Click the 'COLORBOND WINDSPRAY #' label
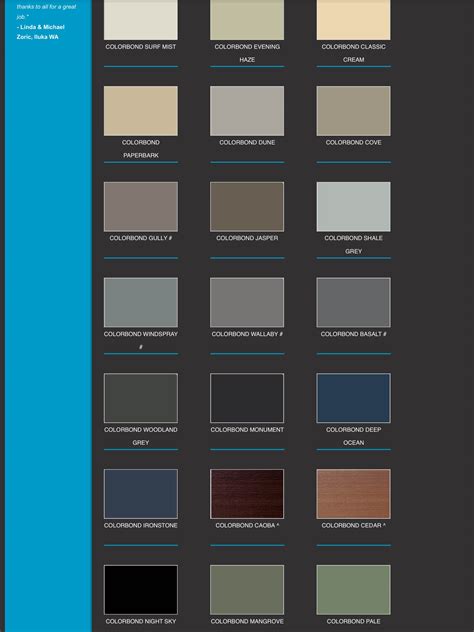This screenshot has width=474, height=632. pyautogui.click(x=141, y=340)
